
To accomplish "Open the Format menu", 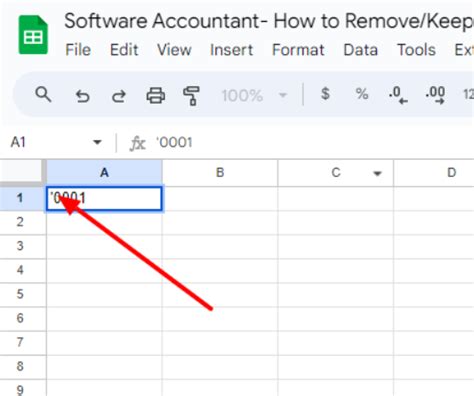I will click(x=298, y=50).
